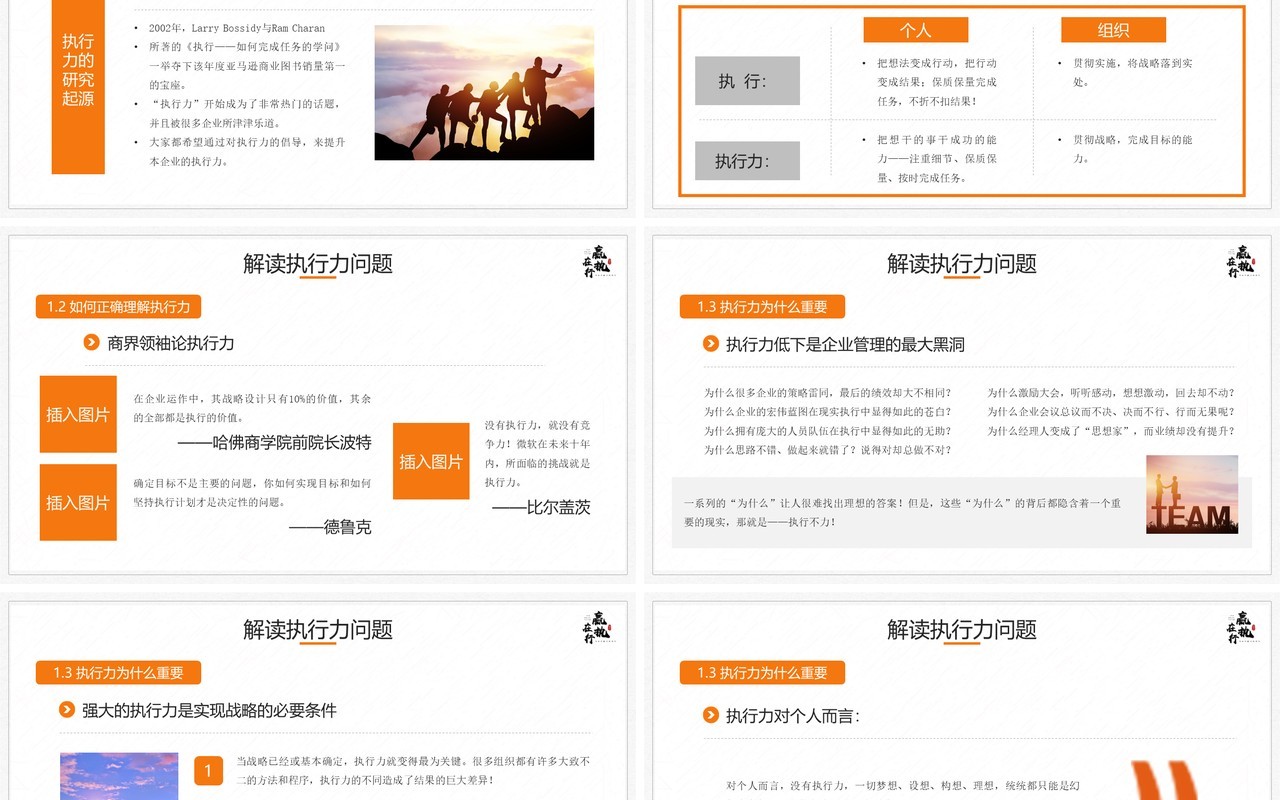Click the logo on the 1.2 如何正确理解执行力 slide

(x=597, y=261)
